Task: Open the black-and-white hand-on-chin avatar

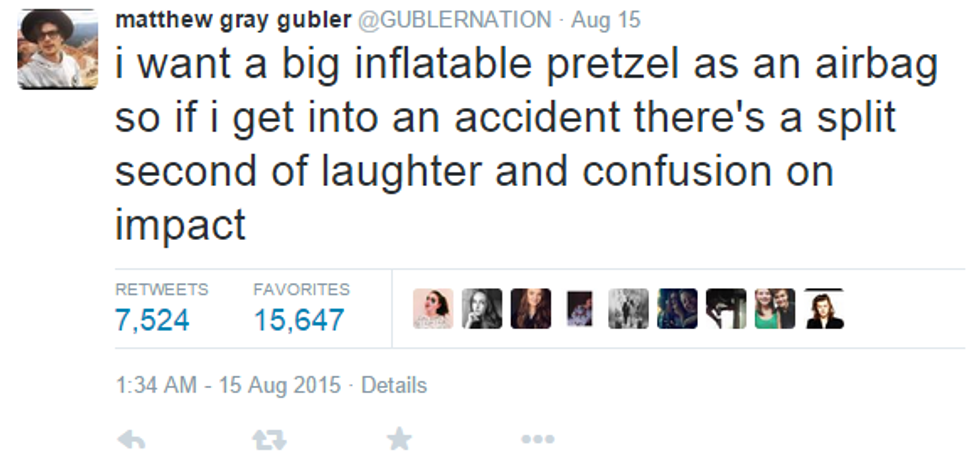Action: 482,308
